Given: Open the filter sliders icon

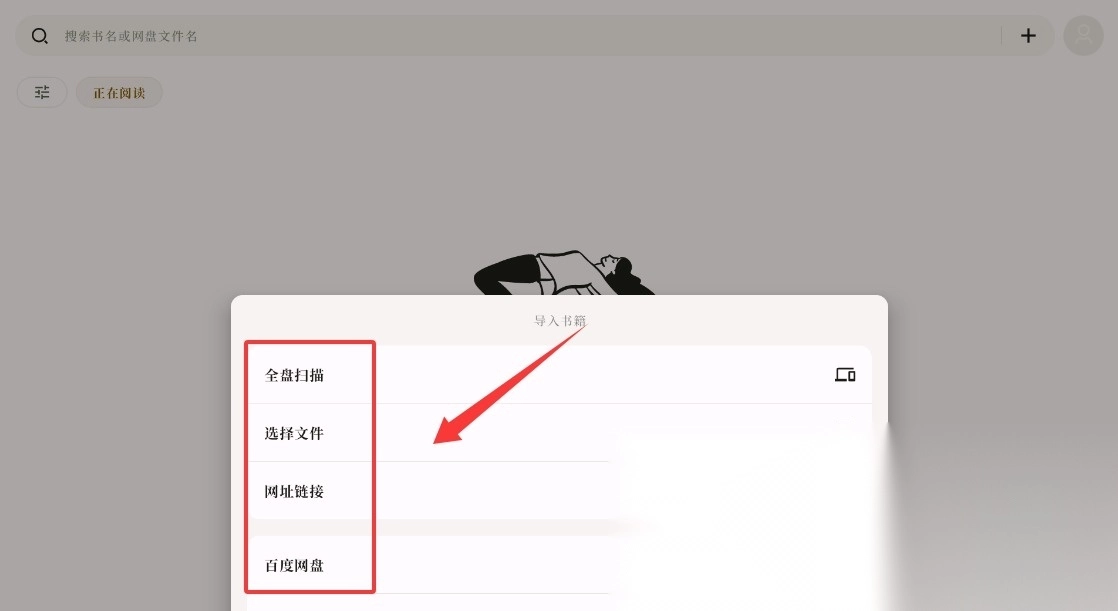Looking at the screenshot, I should pos(42,93).
